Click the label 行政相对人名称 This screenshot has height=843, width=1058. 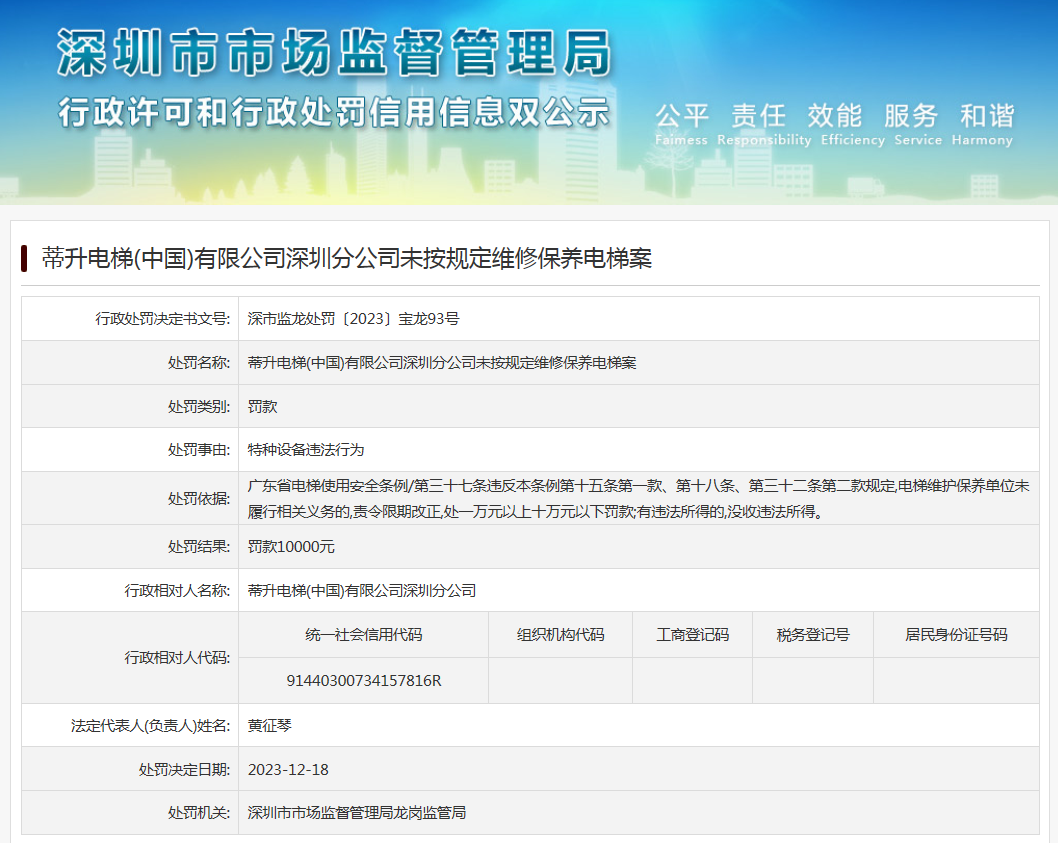pos(177,591)
